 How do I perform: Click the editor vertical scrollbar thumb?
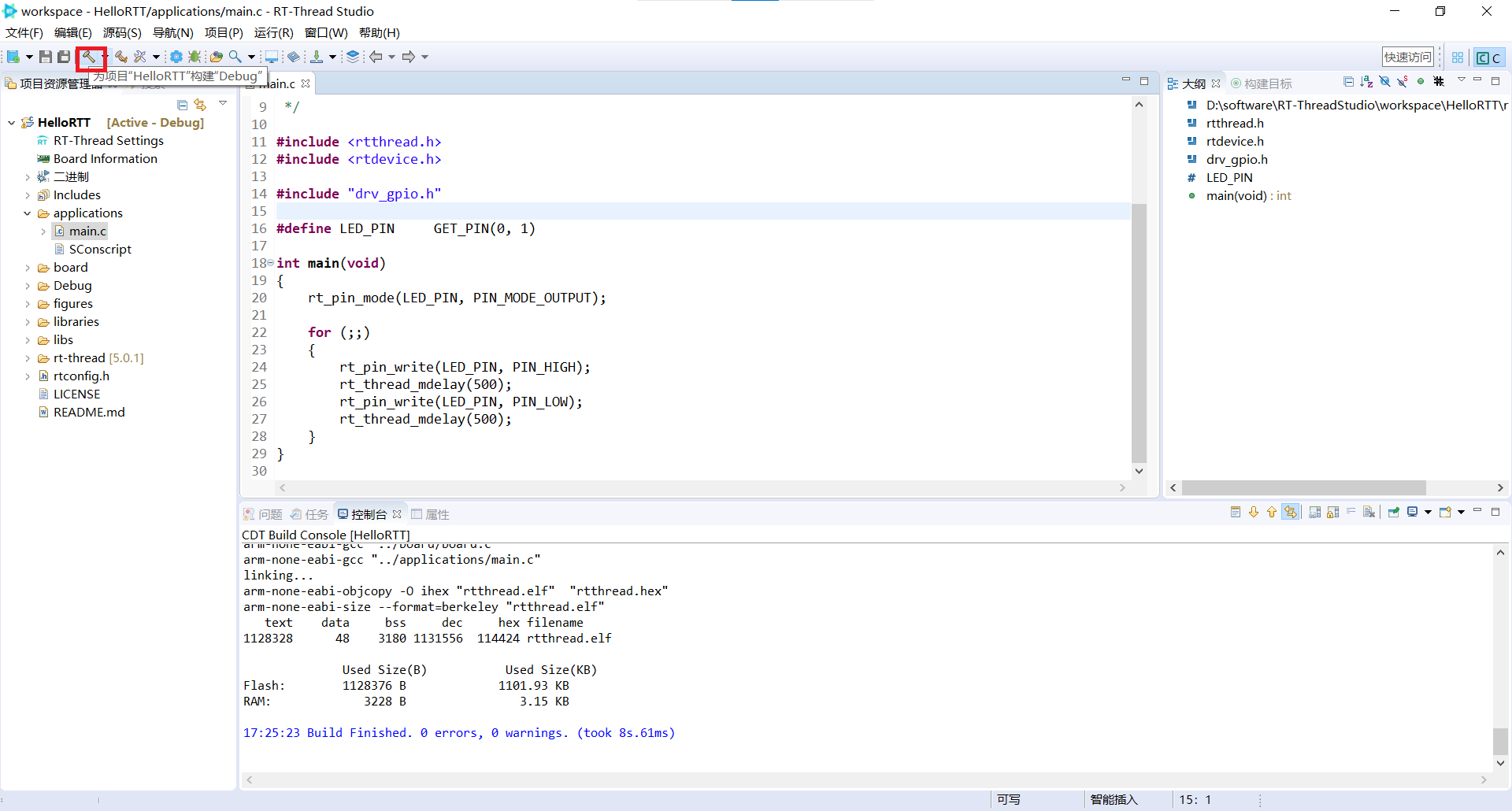(1139, 333)
